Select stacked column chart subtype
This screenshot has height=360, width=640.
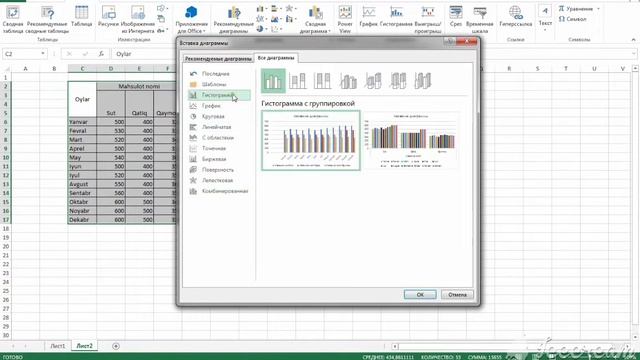coord(298,81)
